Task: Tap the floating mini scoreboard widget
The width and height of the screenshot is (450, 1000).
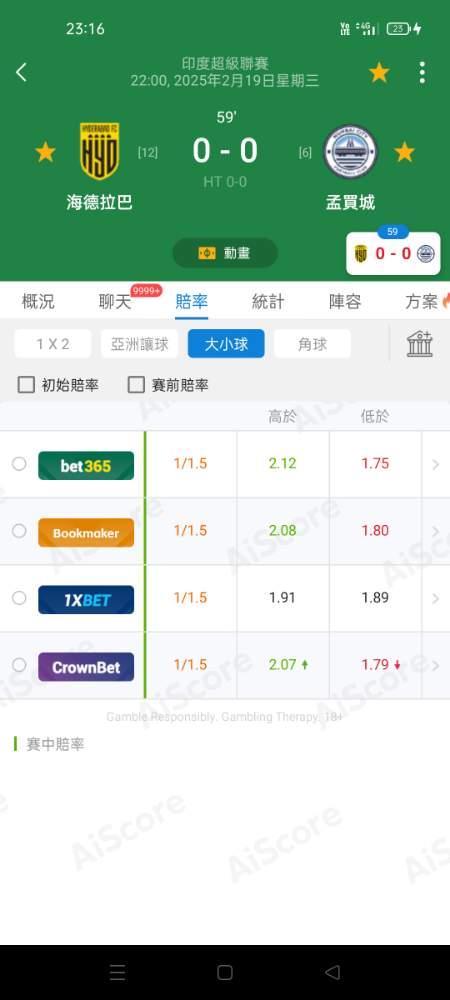Action: (x=393, y=253)
